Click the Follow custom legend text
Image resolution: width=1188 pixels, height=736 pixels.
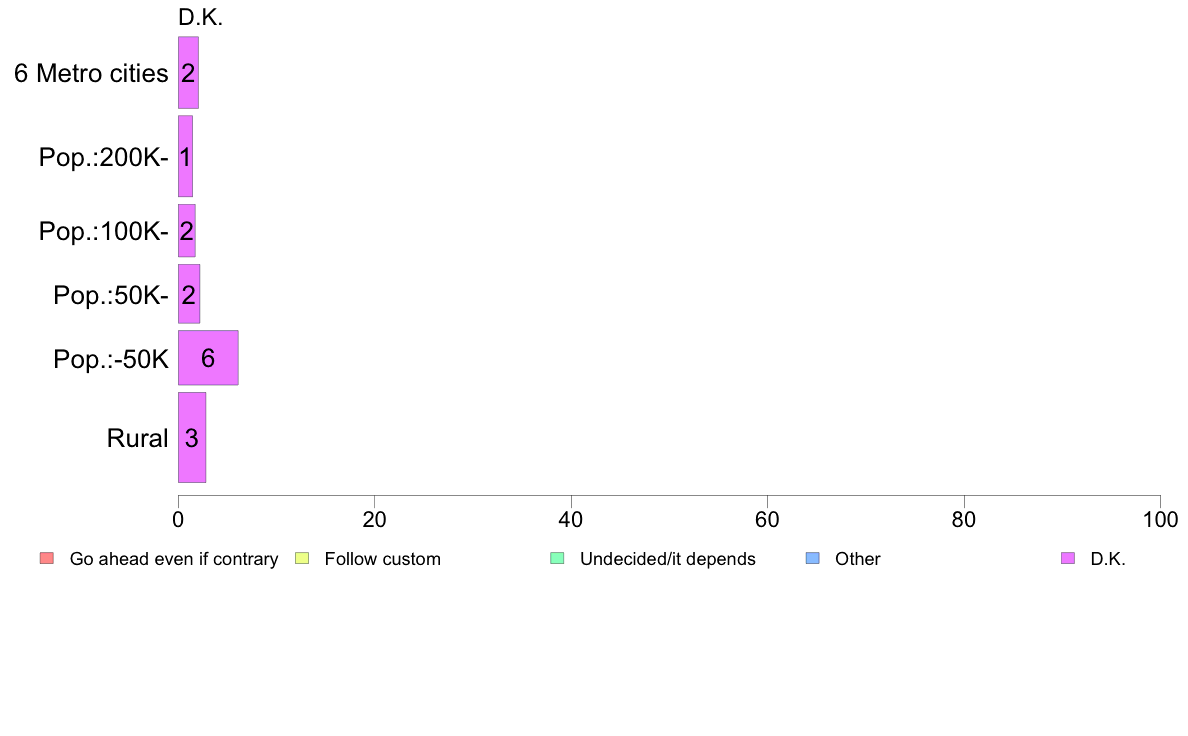(x=383, y=559)
